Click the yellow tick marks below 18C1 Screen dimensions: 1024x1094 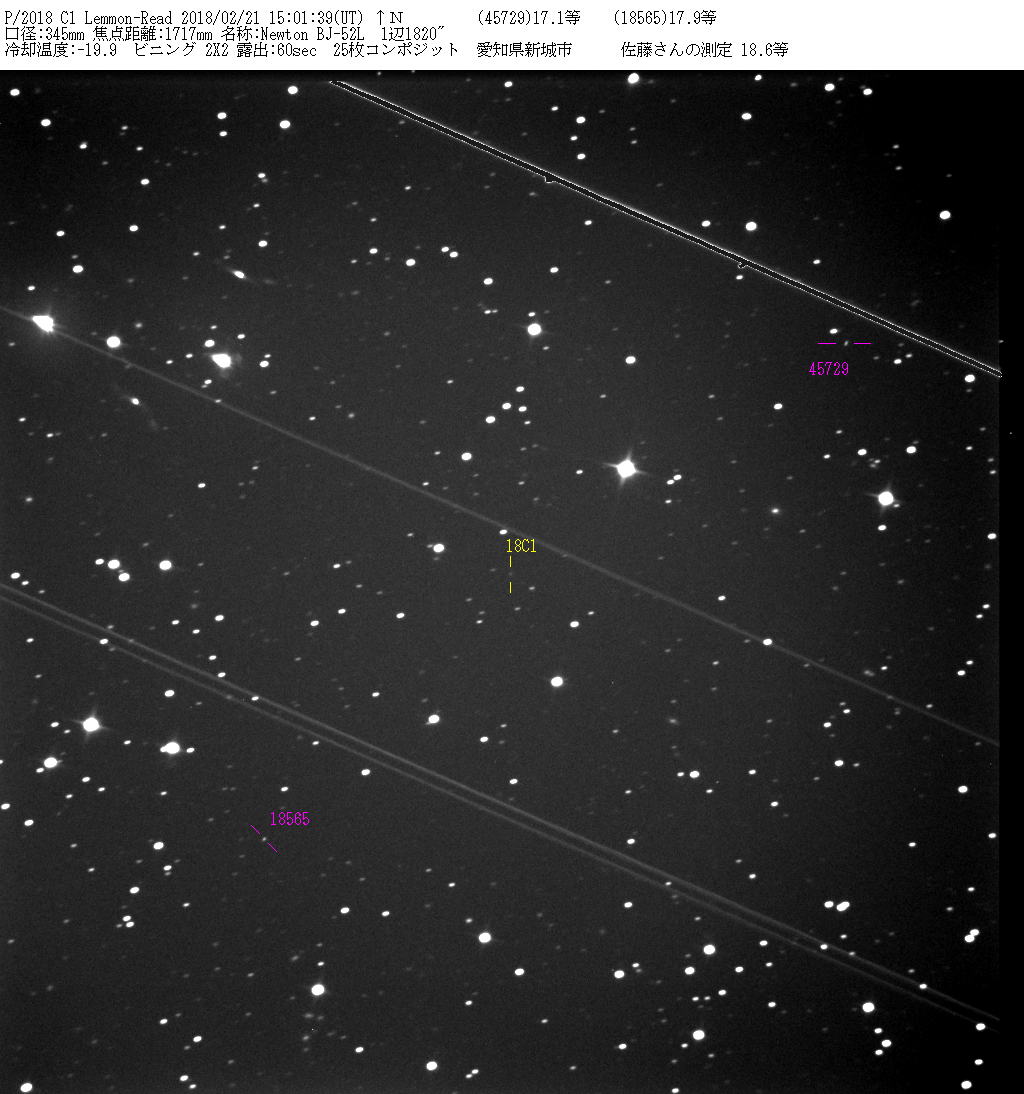tap(510, 575)
